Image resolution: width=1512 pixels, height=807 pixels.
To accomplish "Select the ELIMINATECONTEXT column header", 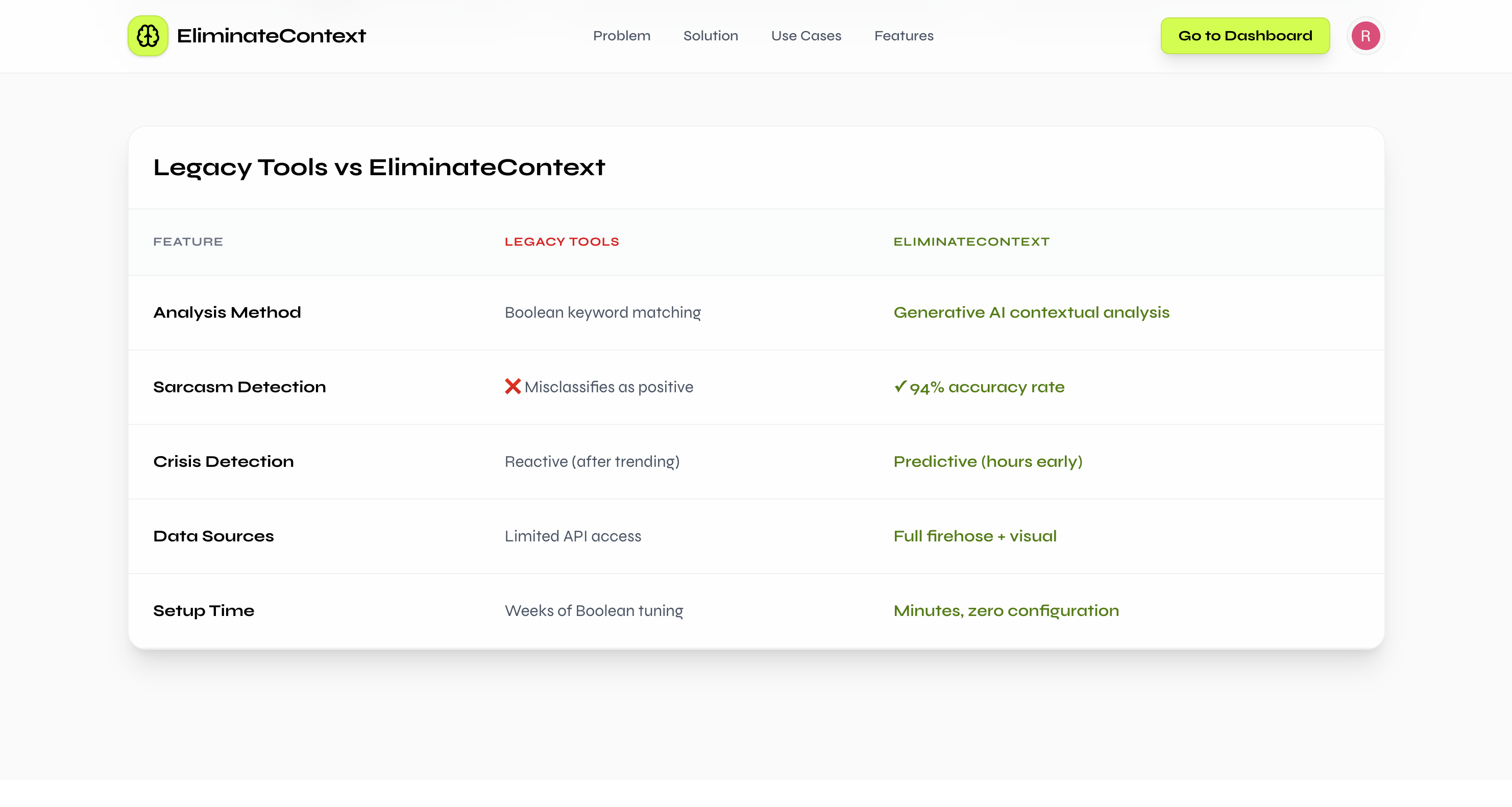I will [971, 242].
